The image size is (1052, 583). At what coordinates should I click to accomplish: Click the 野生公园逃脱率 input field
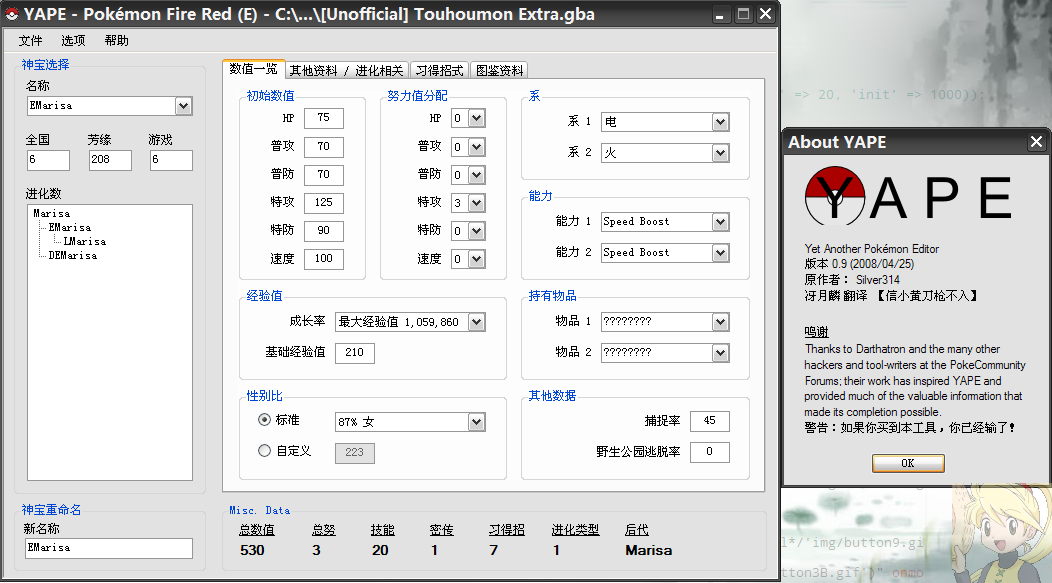(709, 452)
